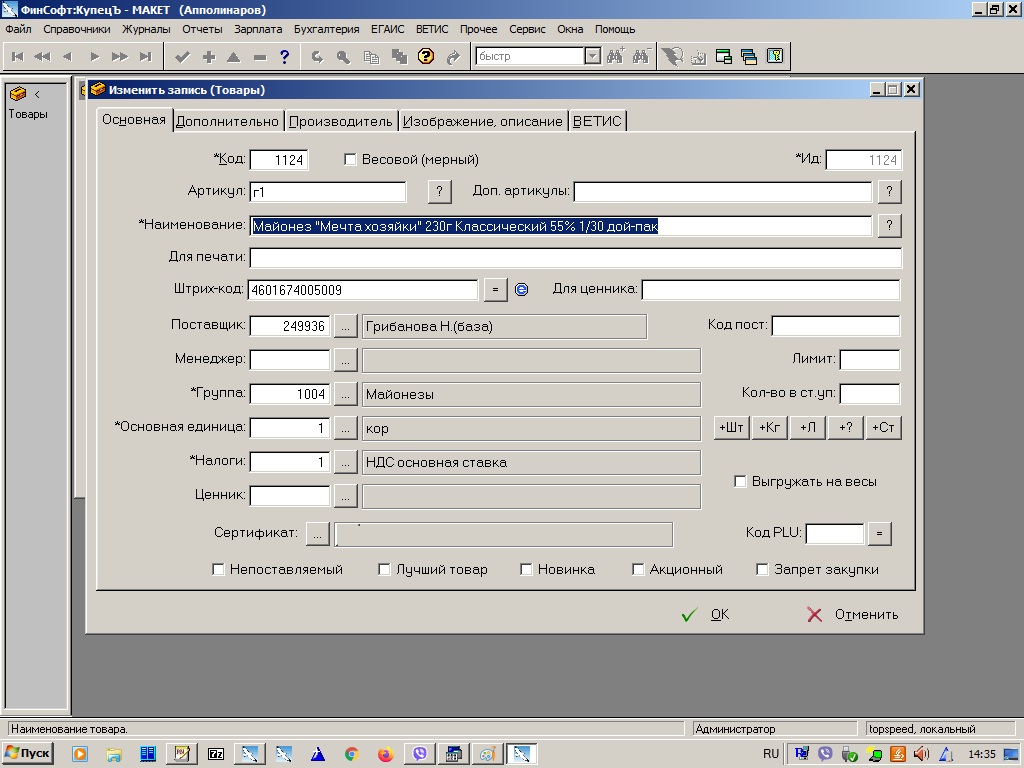The height and width of the screenshot is (768, 1024).
Task: Open Chrome from the taskbar
Action: [351, 754]
